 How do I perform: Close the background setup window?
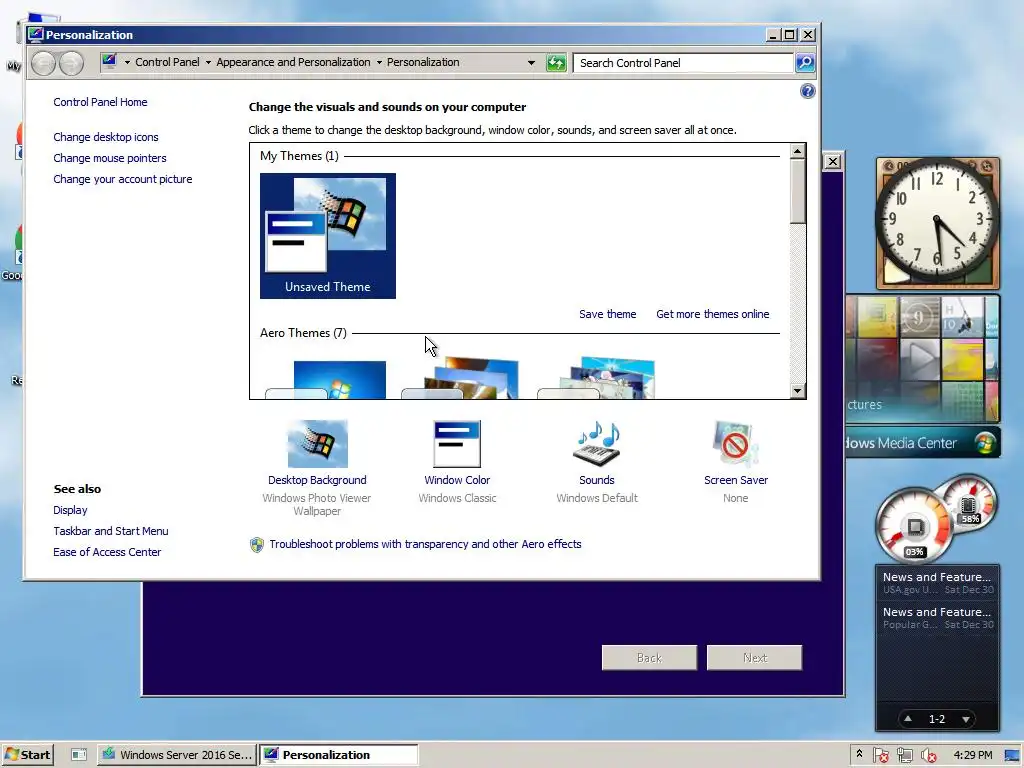coord(832,161)
